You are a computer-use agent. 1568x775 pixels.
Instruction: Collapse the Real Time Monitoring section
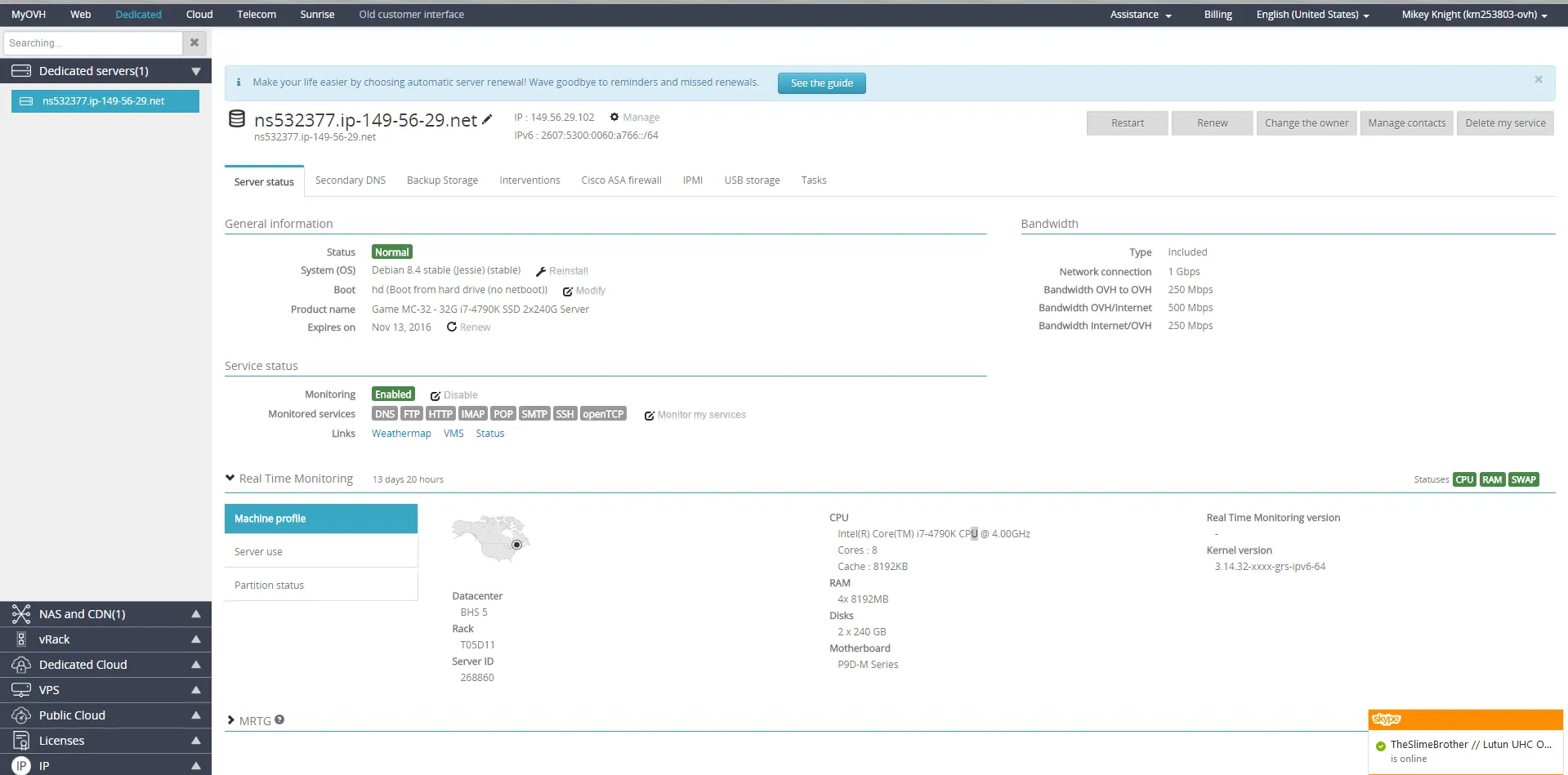[x=230, y=478]
